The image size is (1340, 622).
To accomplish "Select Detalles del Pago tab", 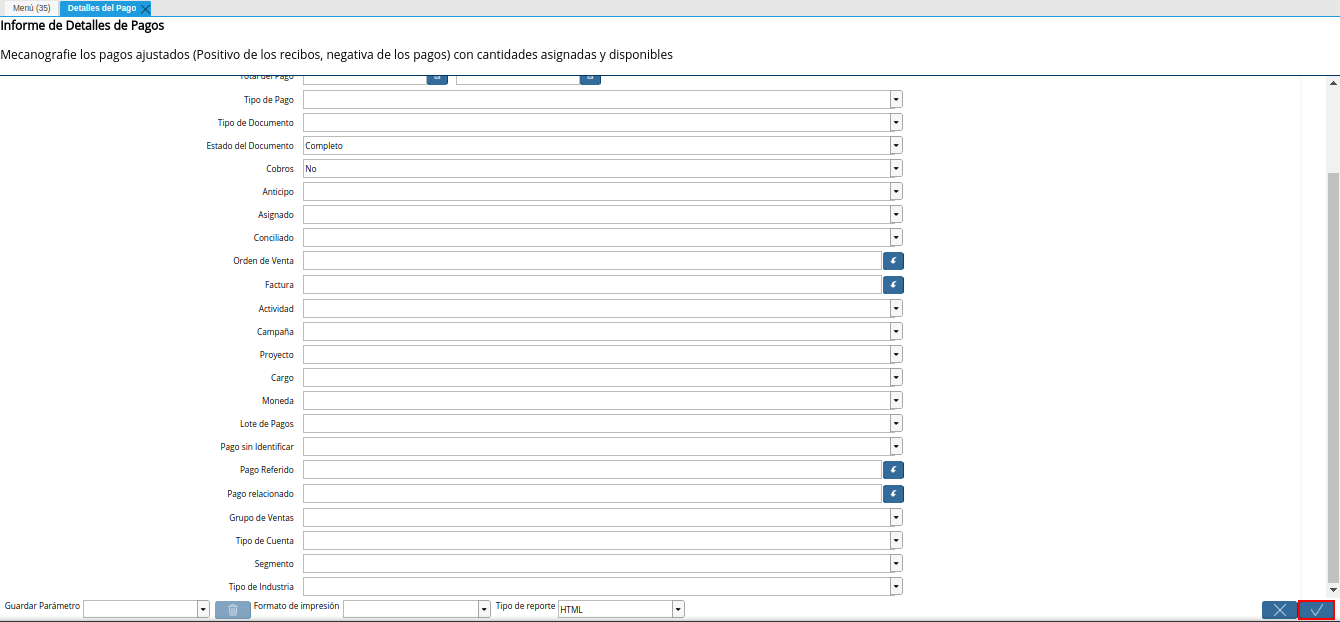I will pyautogui.click(x=102, y=8).
